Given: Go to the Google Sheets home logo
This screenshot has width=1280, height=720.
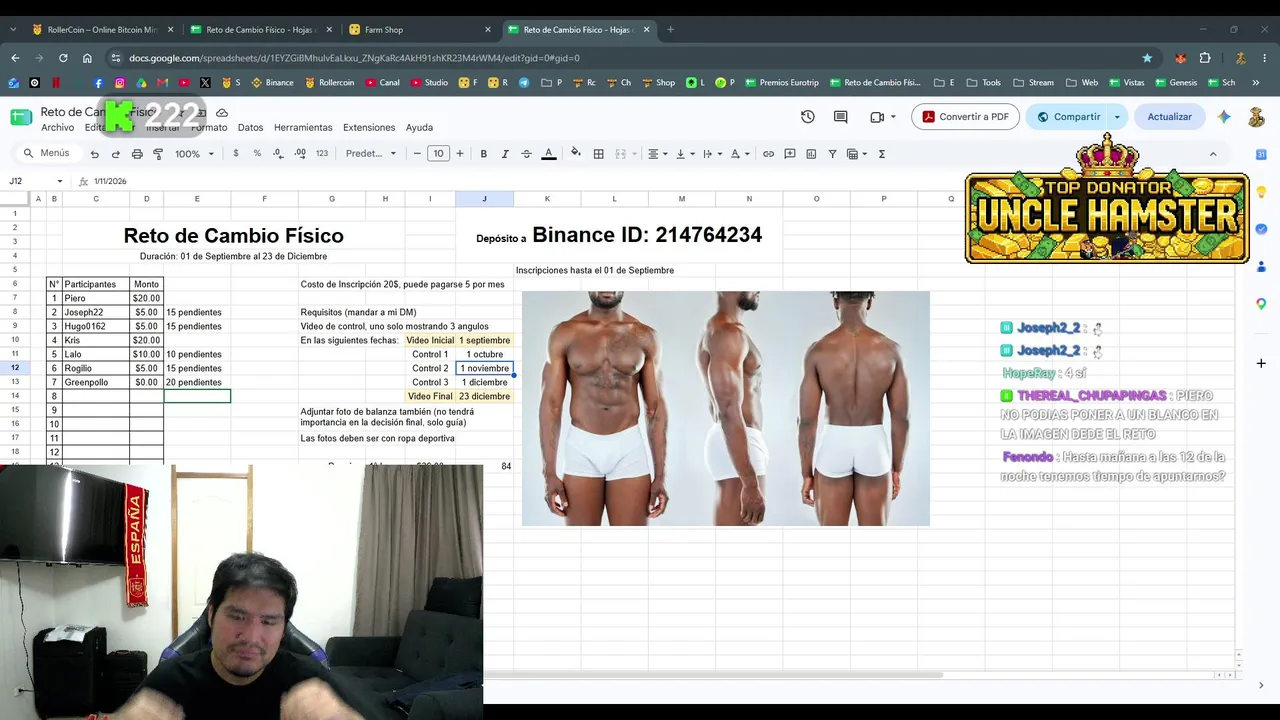Looking at the screenshot, I should (x=21, y=117).
